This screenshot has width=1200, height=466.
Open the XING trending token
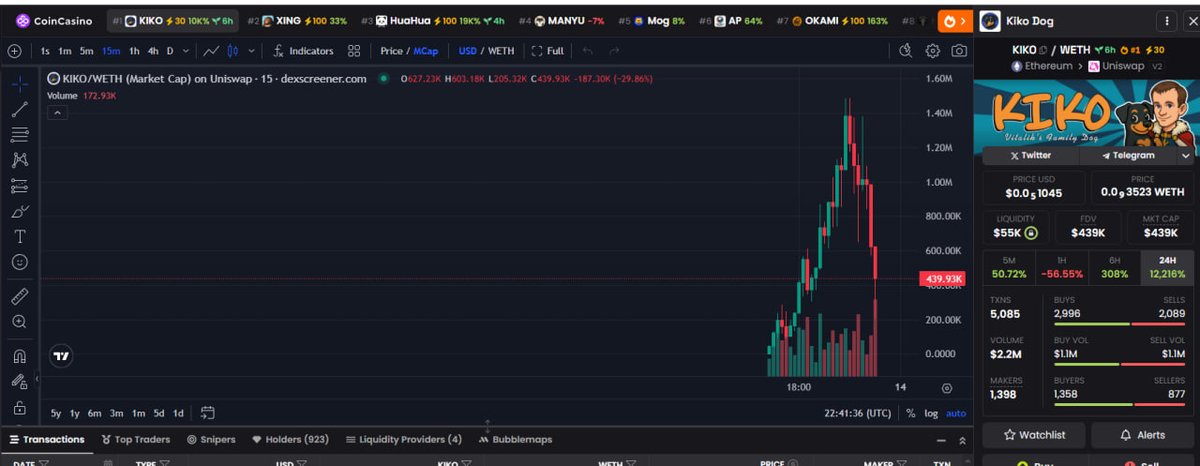297,20
